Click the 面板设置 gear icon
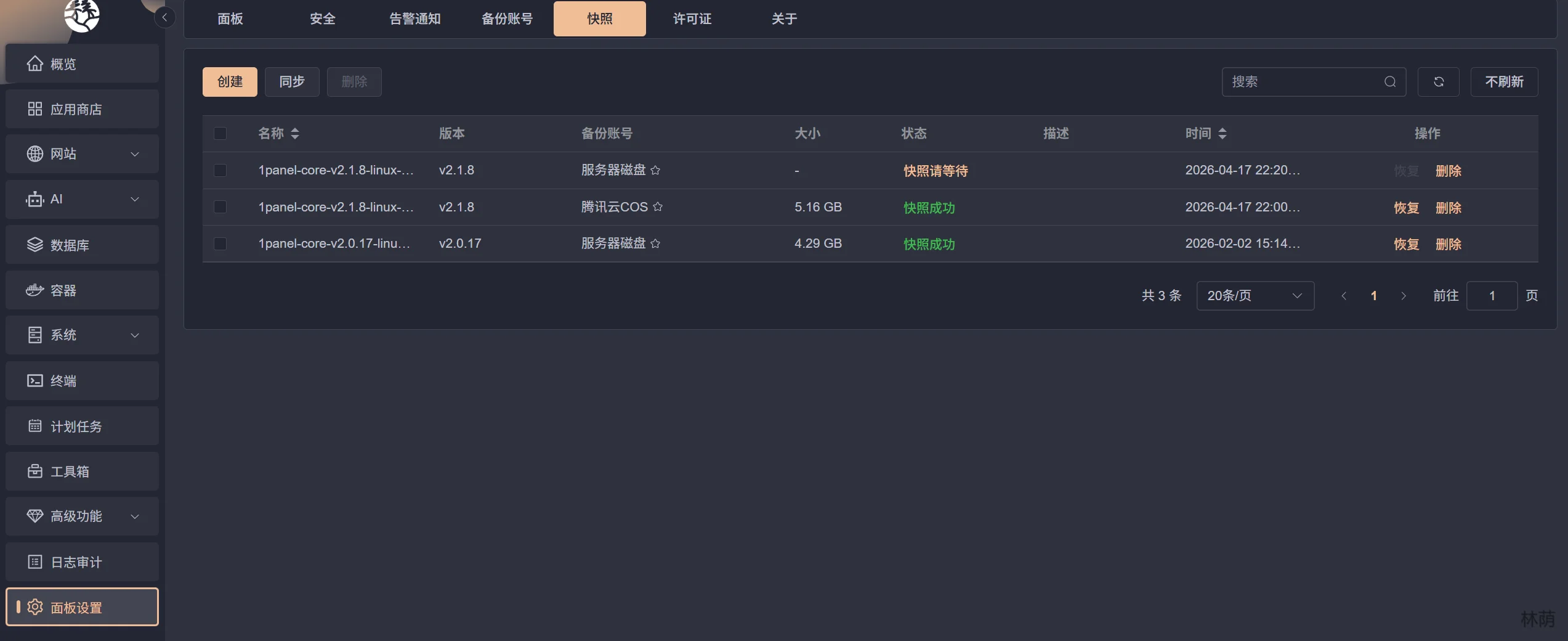 click(35, 607)
